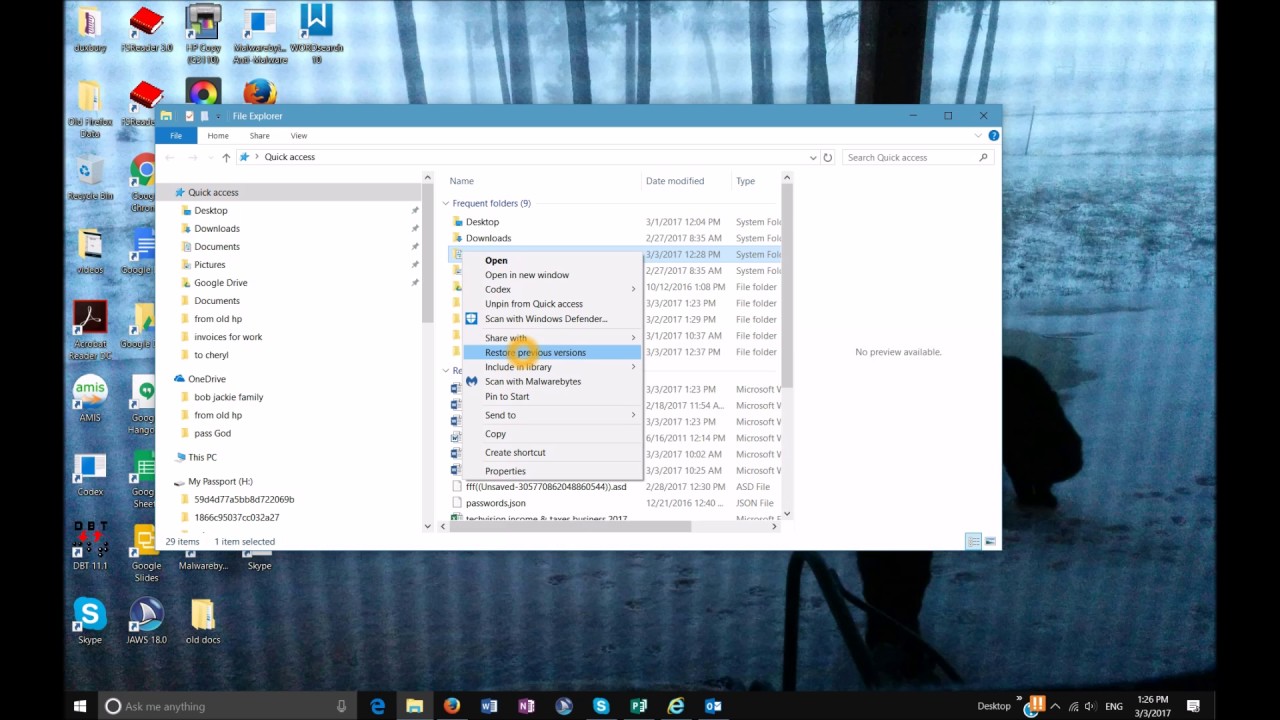Open Word from the taskbar

[489, 706]
